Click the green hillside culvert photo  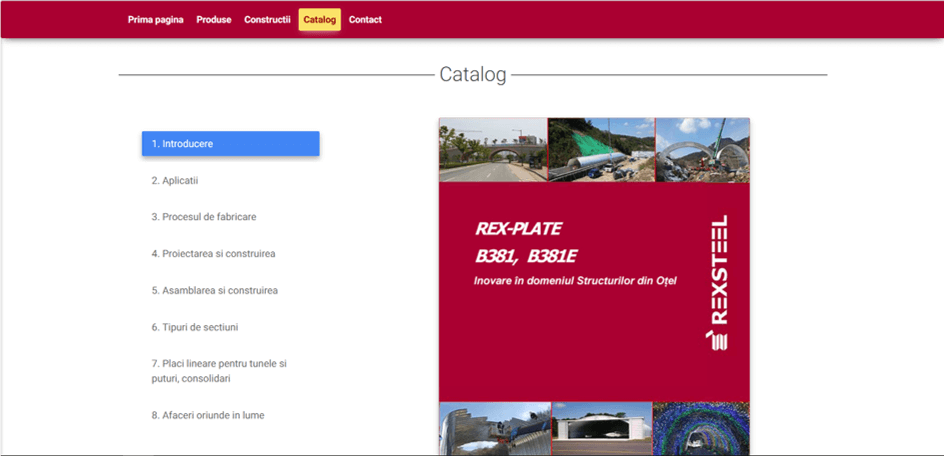click(x=601, y=150)
